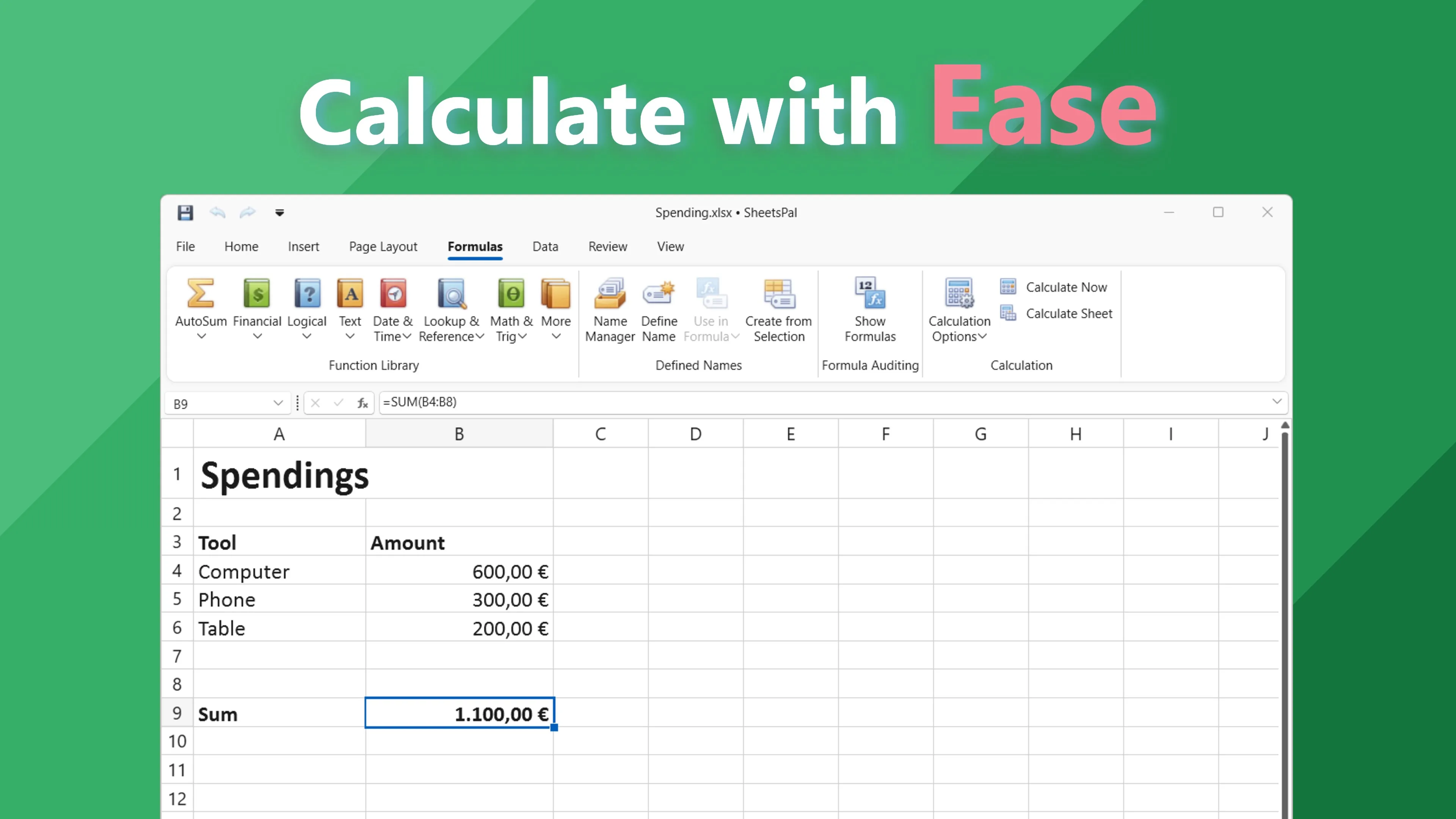Screen dimensions: 1456x819
Task: Switch to the Review tab
Action: tap(607, 246)
